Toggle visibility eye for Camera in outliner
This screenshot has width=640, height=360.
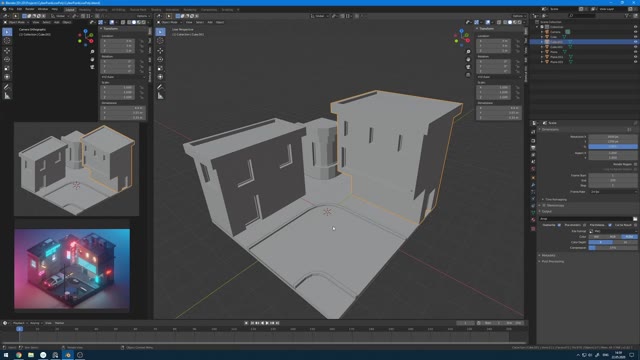635,31
